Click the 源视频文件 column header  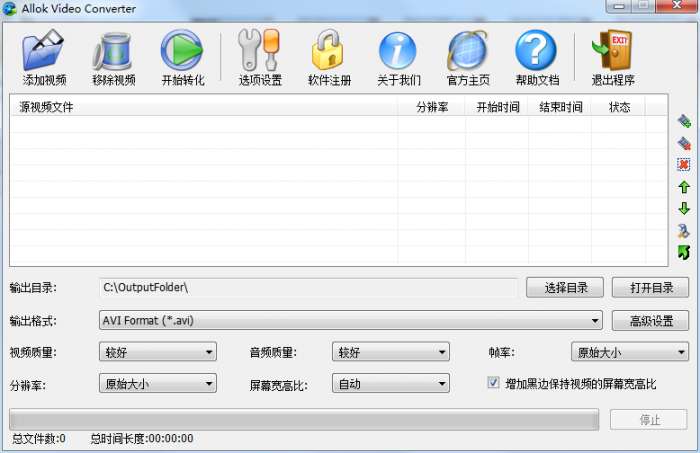coord(204,107)
